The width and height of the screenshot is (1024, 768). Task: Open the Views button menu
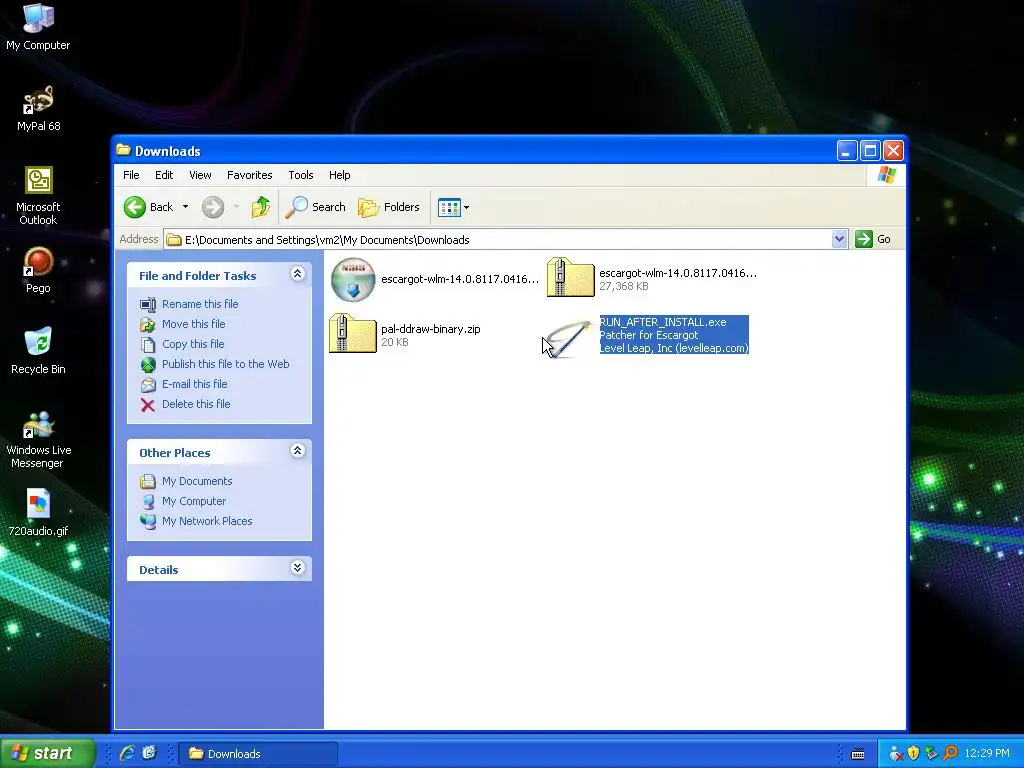(453, 208)
